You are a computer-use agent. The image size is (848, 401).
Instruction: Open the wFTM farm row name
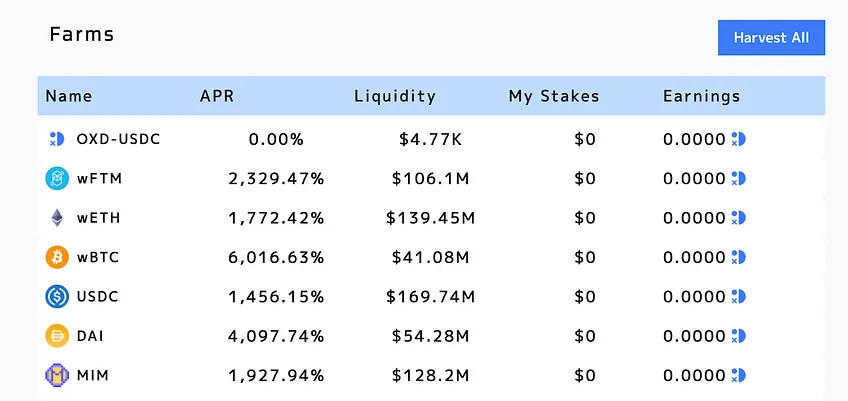click(x=99, y=179)
